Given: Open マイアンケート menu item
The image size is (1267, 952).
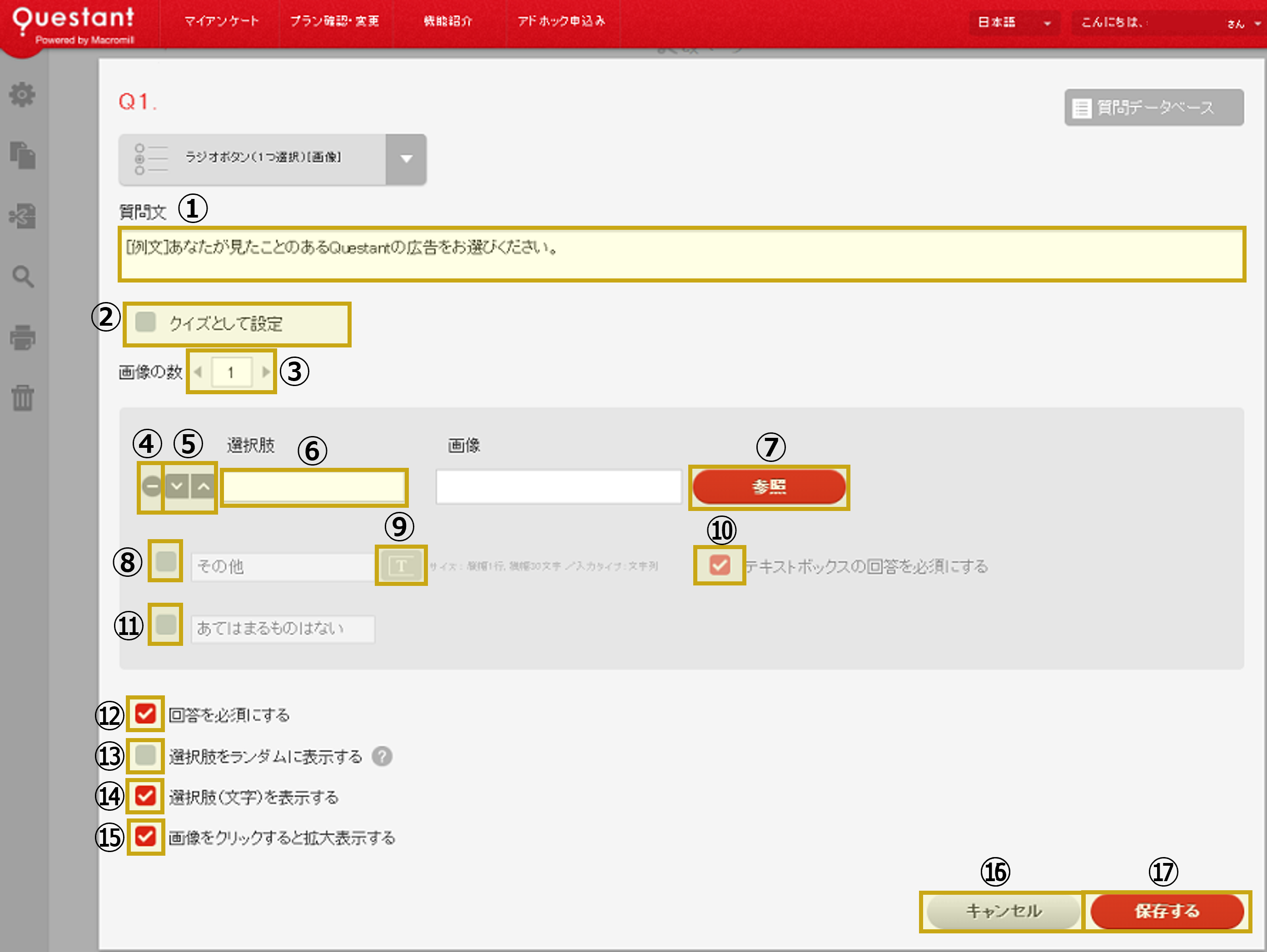Looking at the screenshot, I should pos(221,21).
